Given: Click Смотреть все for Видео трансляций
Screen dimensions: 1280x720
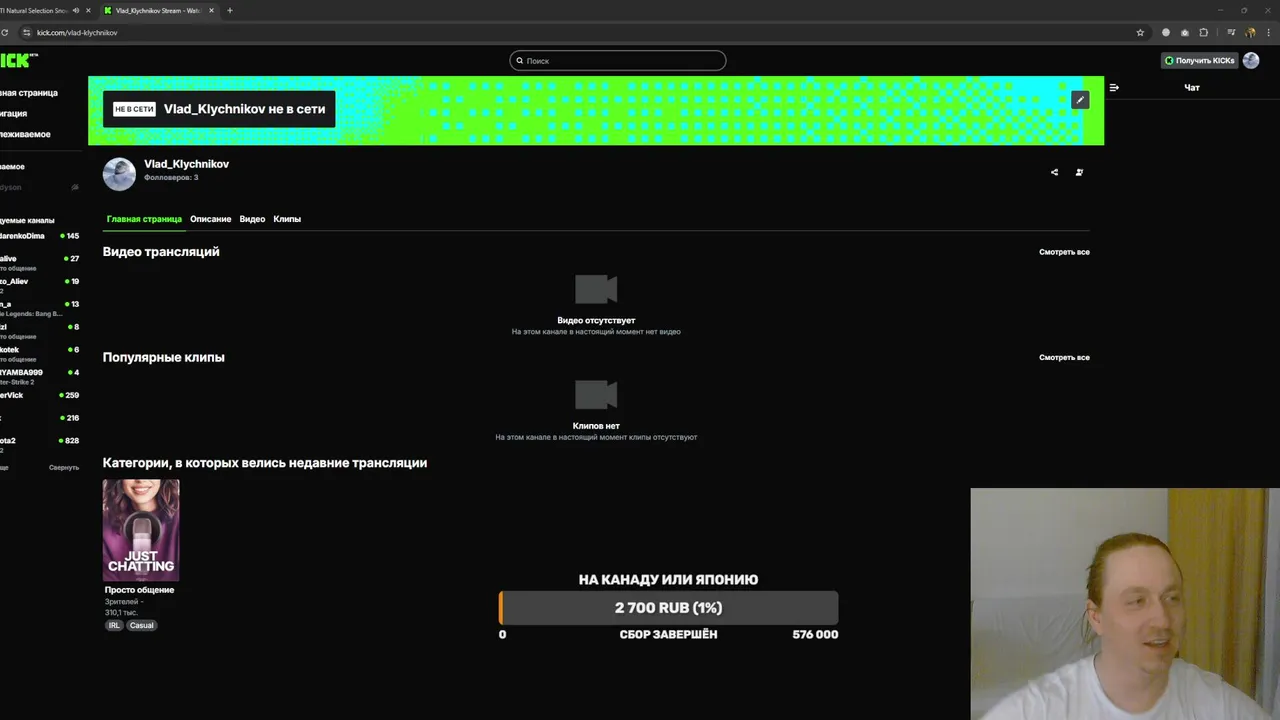Looking at the screenshot, I should [x=1064, y=252].
